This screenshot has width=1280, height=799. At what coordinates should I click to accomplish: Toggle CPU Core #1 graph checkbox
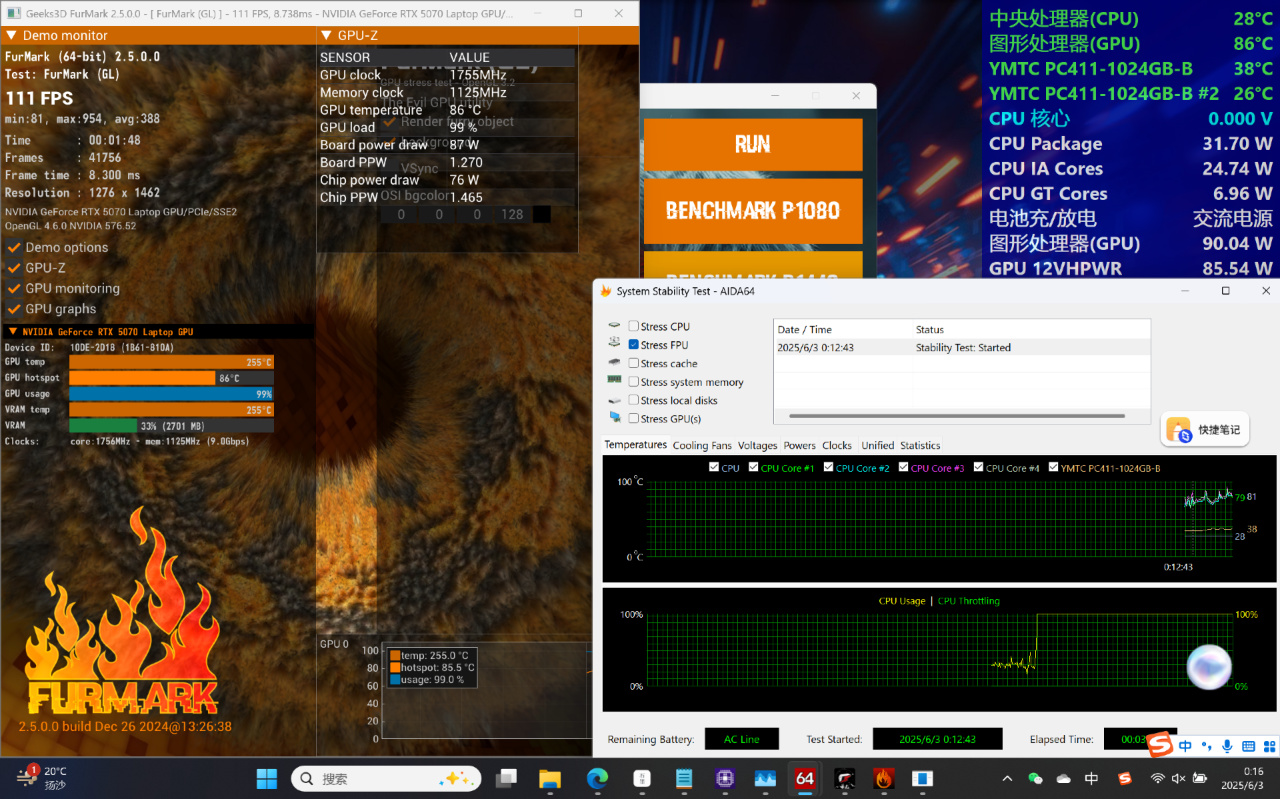point(753,467)
